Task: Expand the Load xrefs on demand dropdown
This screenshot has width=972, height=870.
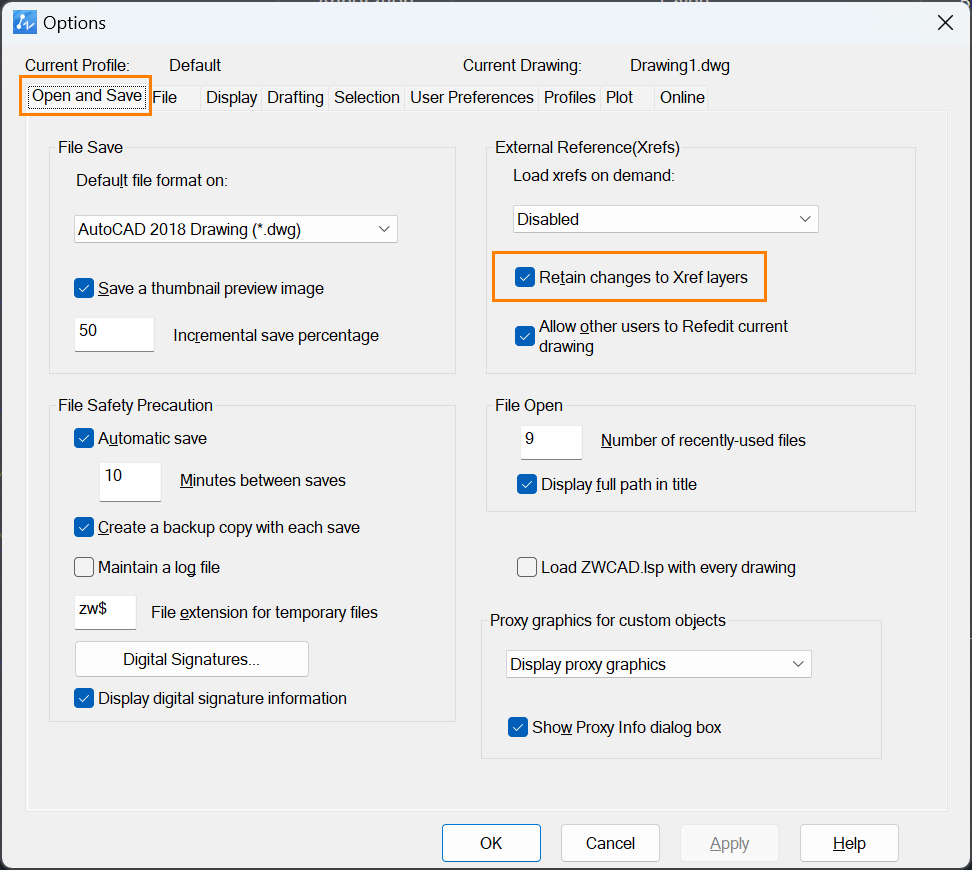Action: coord(666,219)
